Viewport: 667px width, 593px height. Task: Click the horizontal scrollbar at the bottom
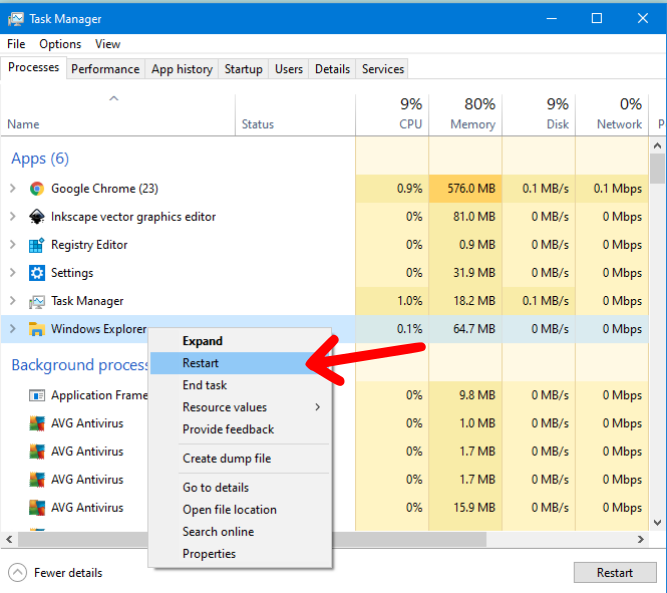coord(300,540)
